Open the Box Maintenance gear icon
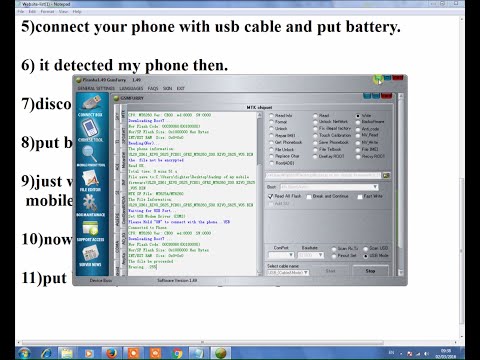The height and width of the screenshot is (360, 480). (x=90, y=206)
